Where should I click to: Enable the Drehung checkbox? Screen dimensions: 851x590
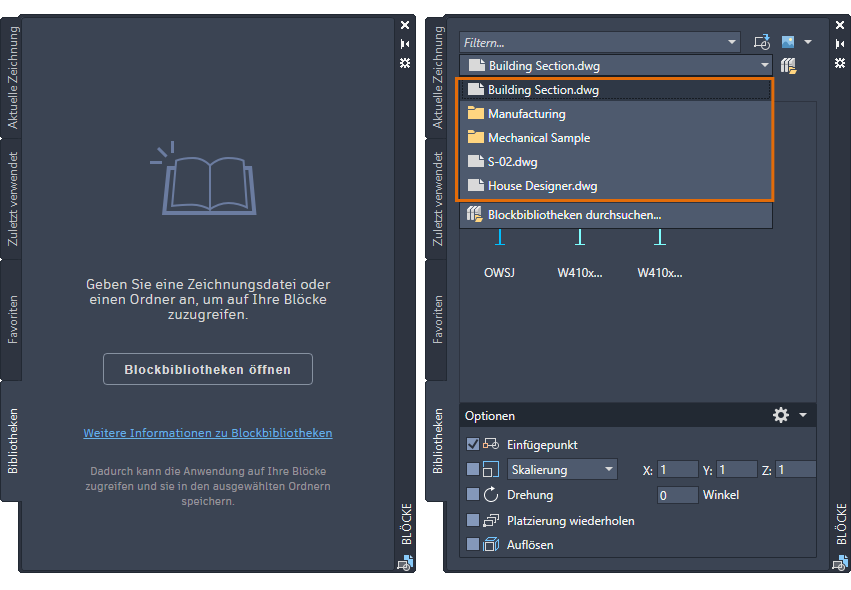[x=473, y=494]
